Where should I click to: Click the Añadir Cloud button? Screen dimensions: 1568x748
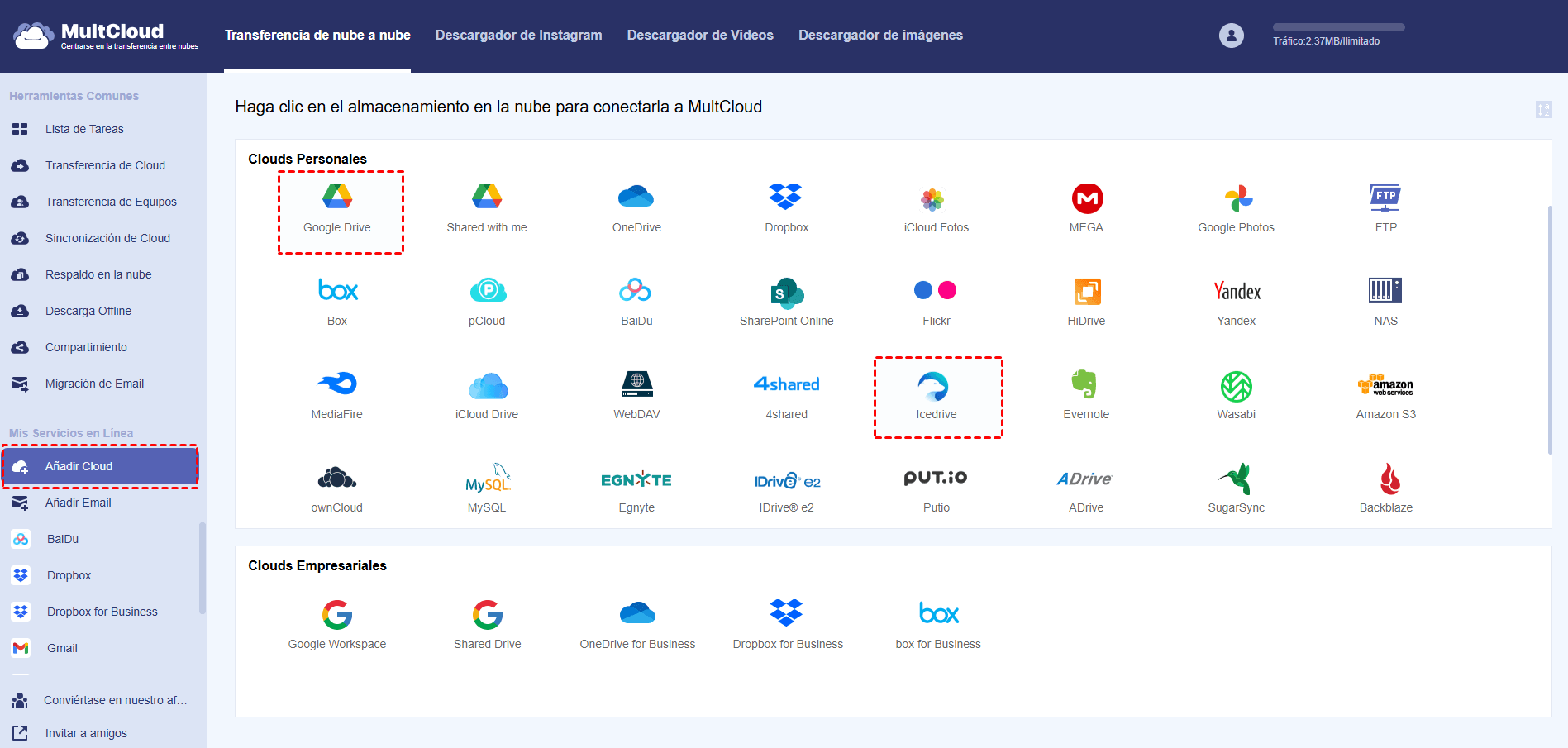click(100, 466)
